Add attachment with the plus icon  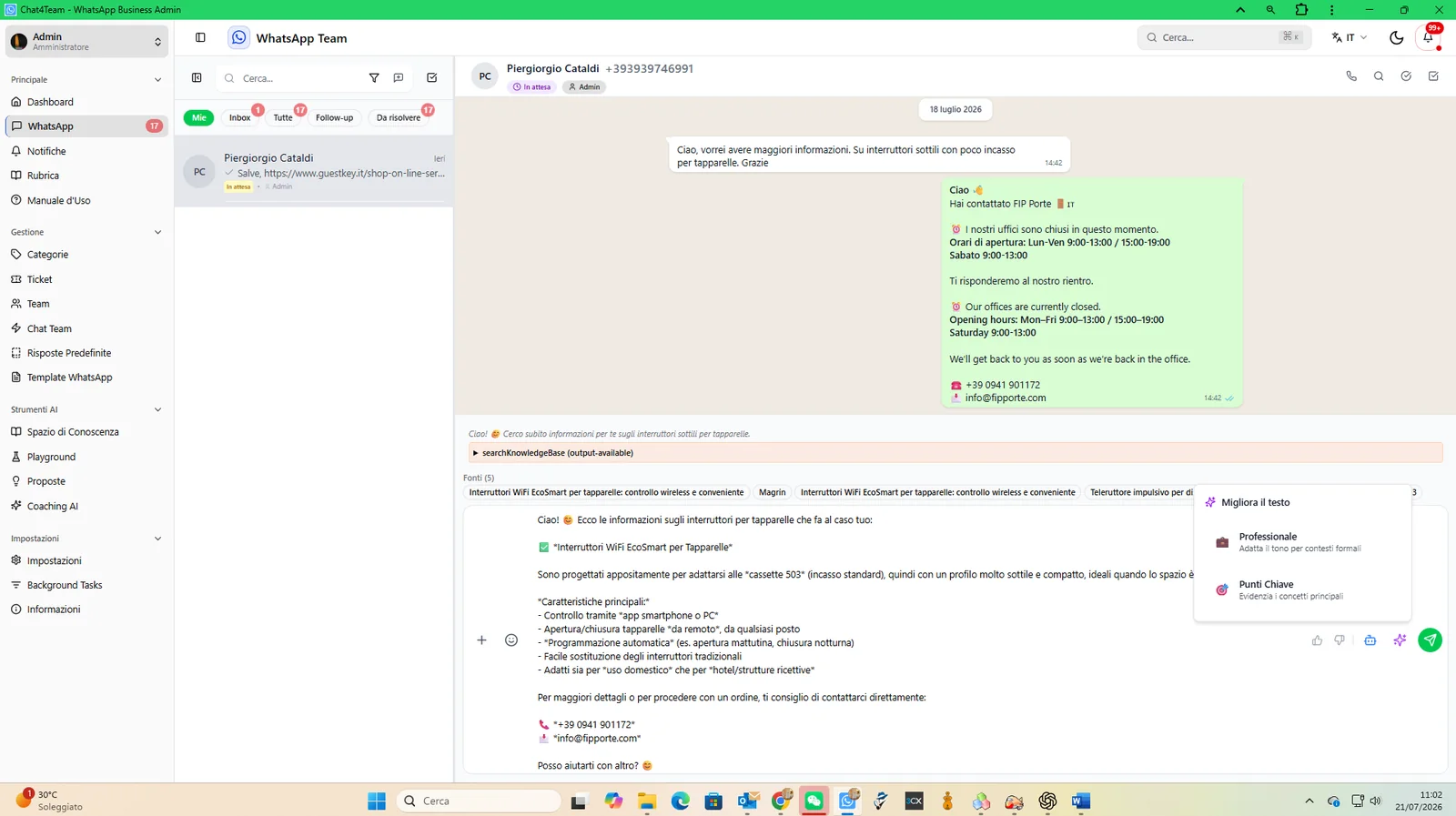[481, 640]
